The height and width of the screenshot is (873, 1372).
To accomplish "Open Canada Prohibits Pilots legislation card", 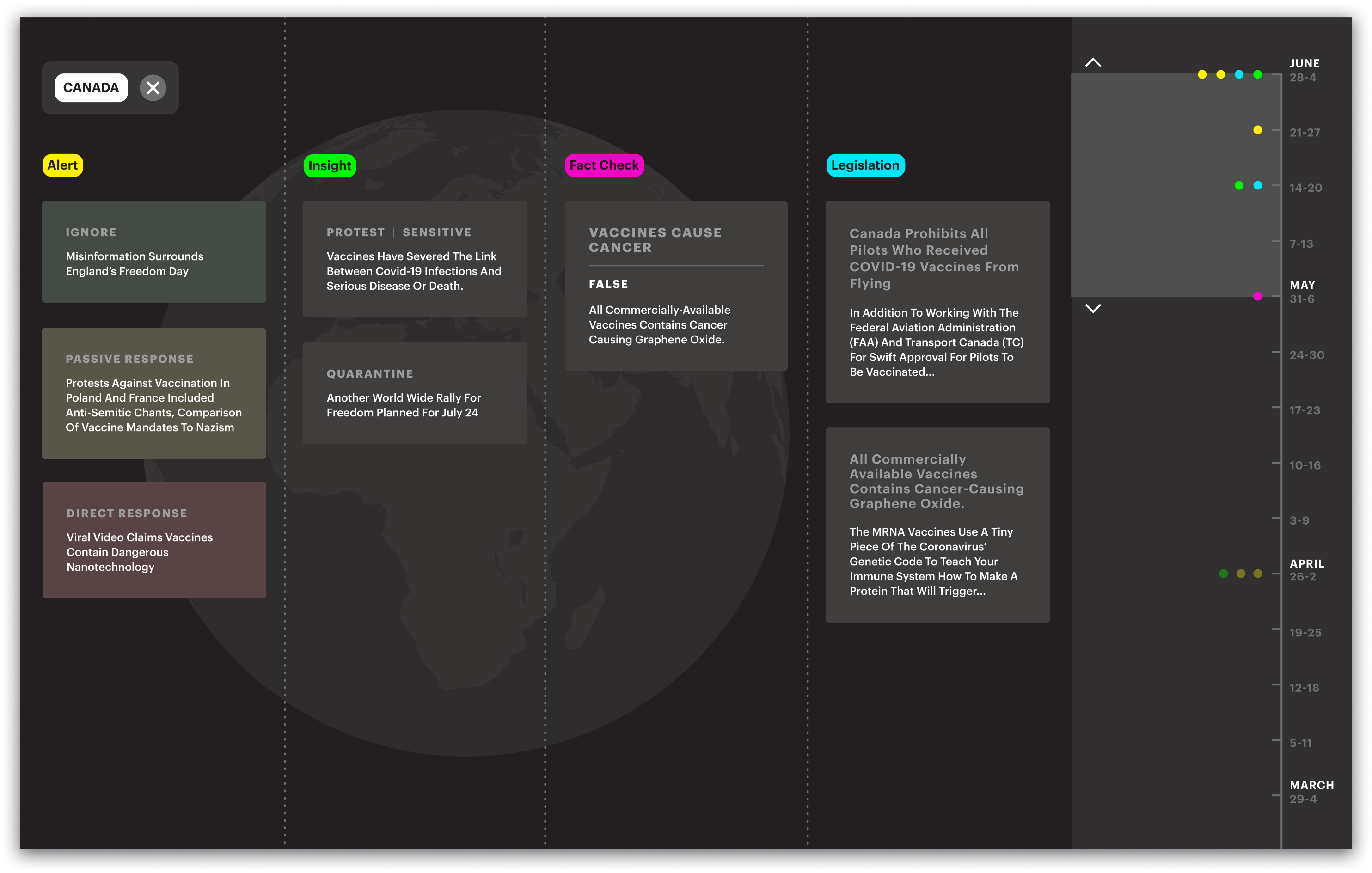I will click(x=937, y=302).
